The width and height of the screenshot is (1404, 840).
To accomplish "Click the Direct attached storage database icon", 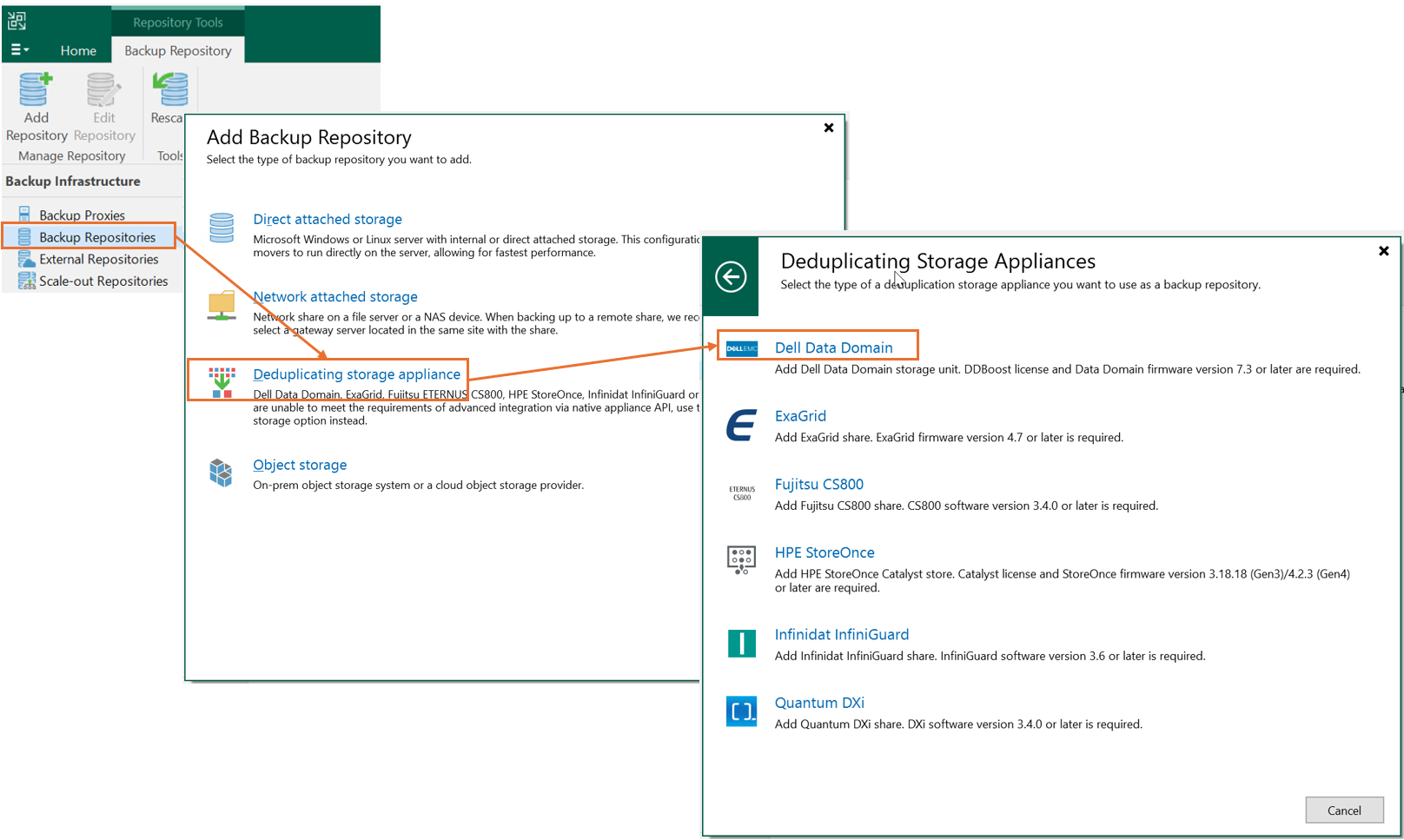I will coord(222,228).
